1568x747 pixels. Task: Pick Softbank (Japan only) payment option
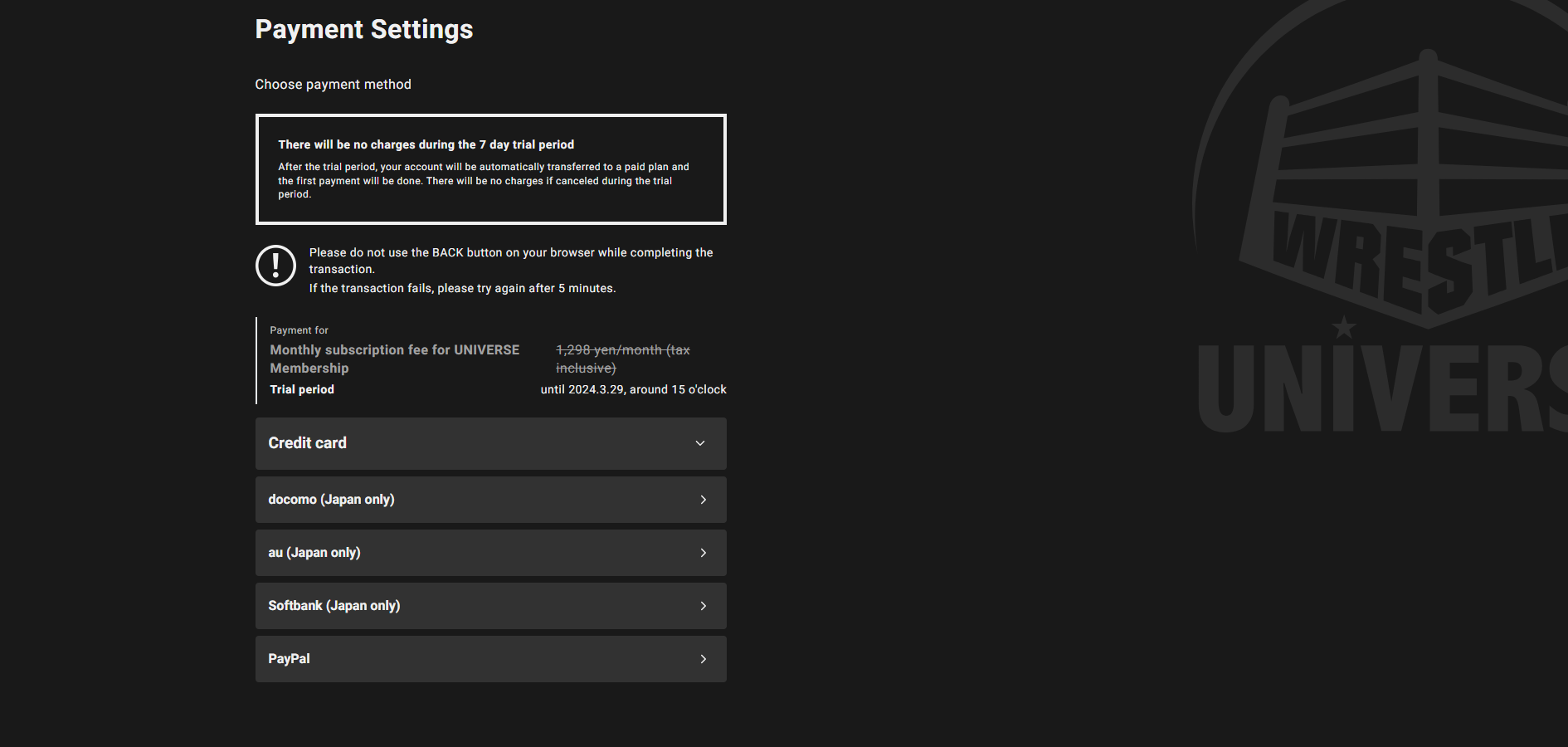pyautogui.click(x=334, y=606)
